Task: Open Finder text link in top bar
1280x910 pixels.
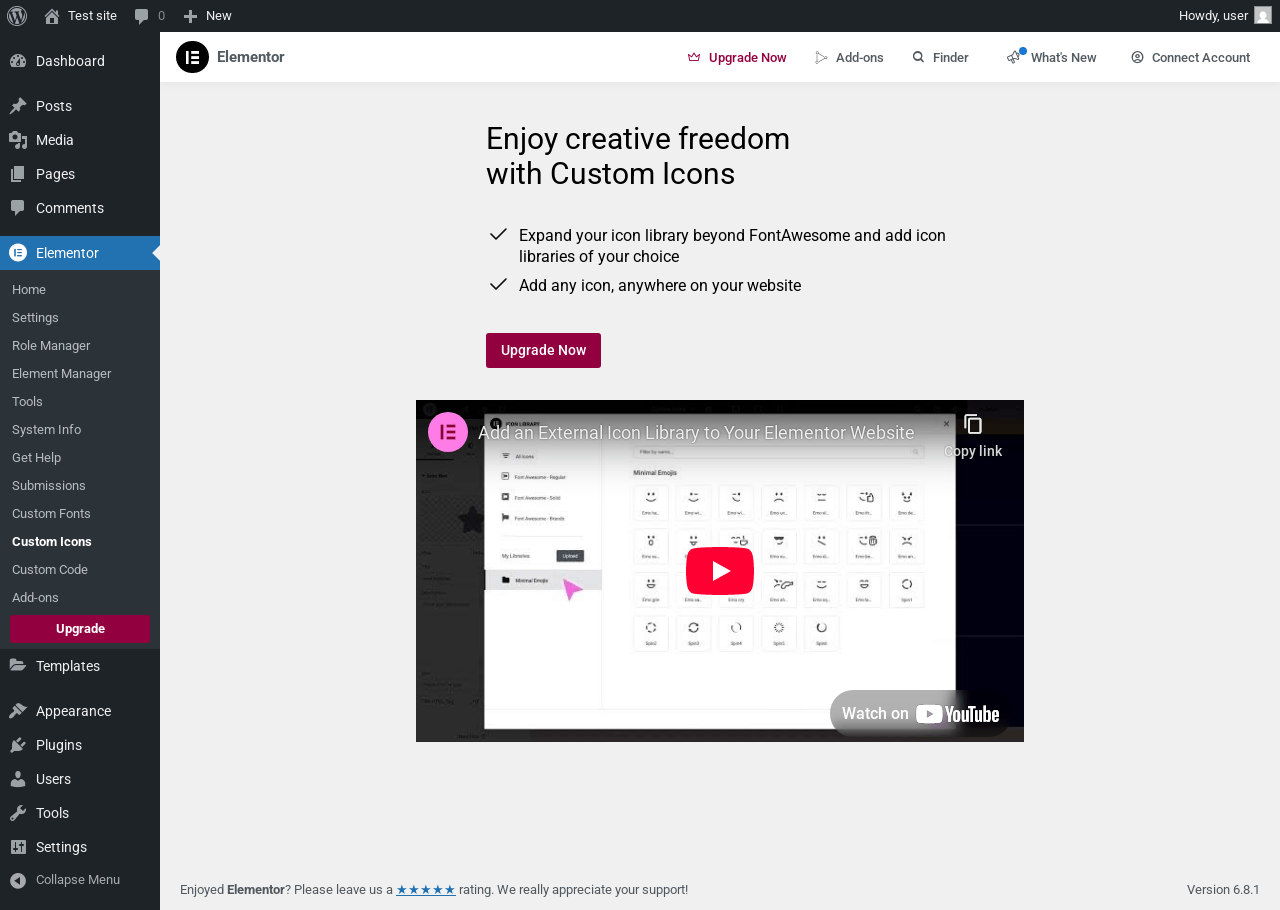Action: click(x=950, y=58)
